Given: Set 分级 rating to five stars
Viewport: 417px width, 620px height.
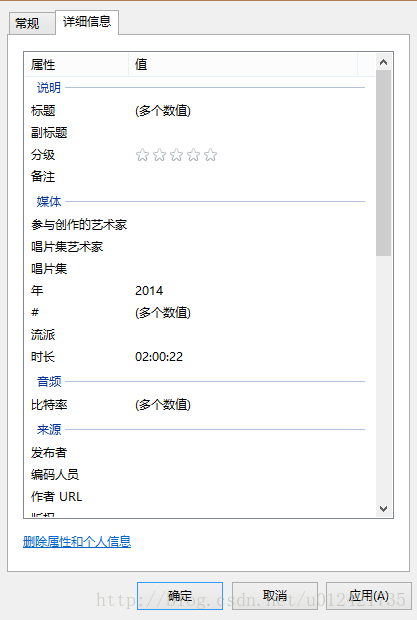Looking at the screenshot, I should (210, 155).
